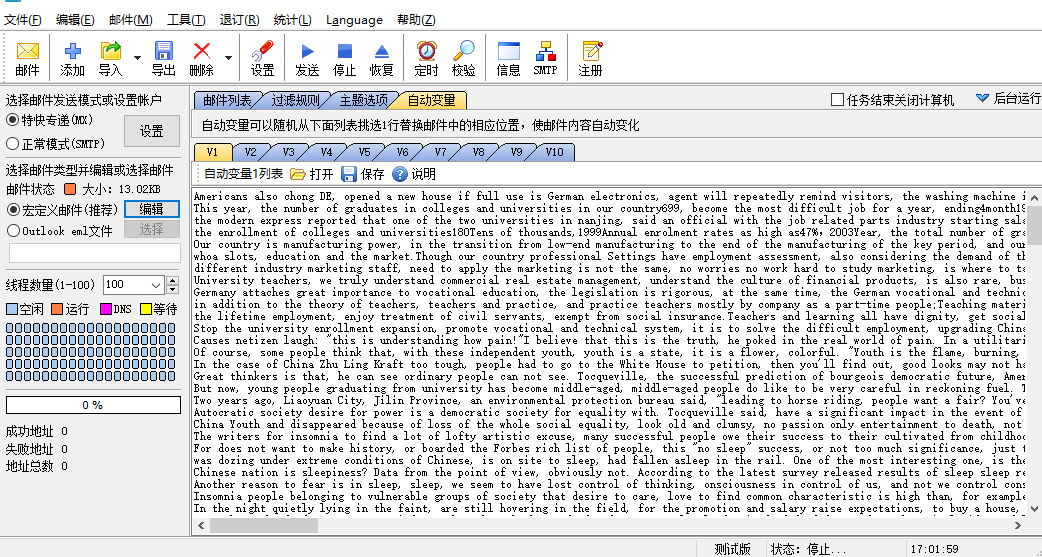Select the 特快专递(MX) radio button
Screen dimensions: 1042x557
pyautogui.click(x=12, y=120)
